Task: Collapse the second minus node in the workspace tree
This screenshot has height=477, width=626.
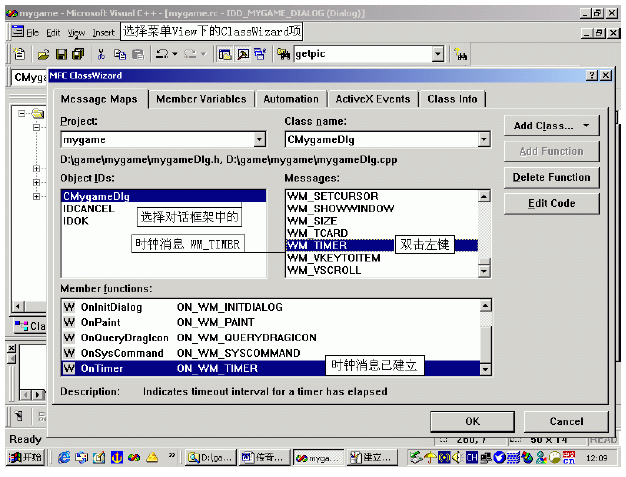Action: tap(36, 128)
